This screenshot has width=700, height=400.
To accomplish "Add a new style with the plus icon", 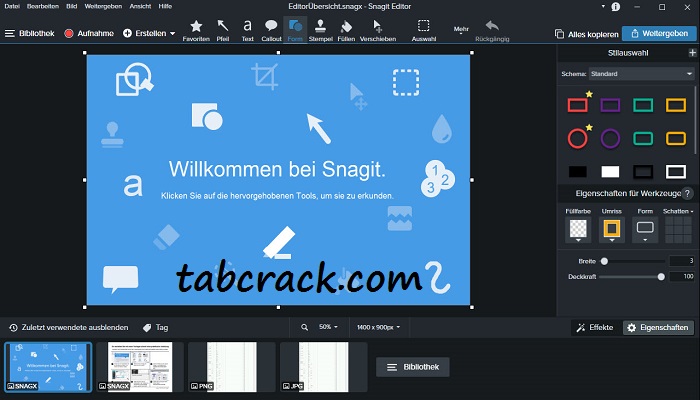I will (692, 53).
